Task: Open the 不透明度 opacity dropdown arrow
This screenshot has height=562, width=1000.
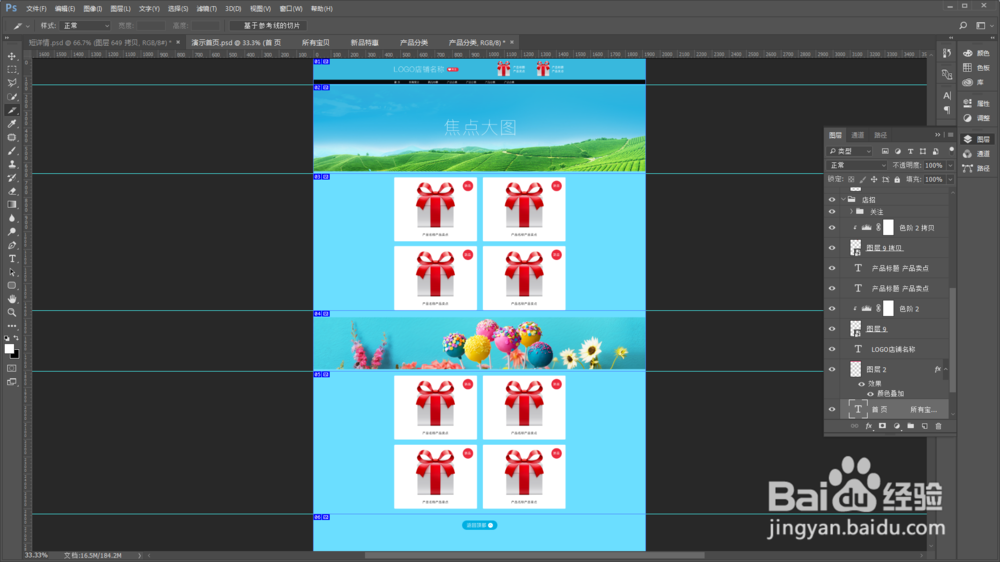Action: pos(950,165)
